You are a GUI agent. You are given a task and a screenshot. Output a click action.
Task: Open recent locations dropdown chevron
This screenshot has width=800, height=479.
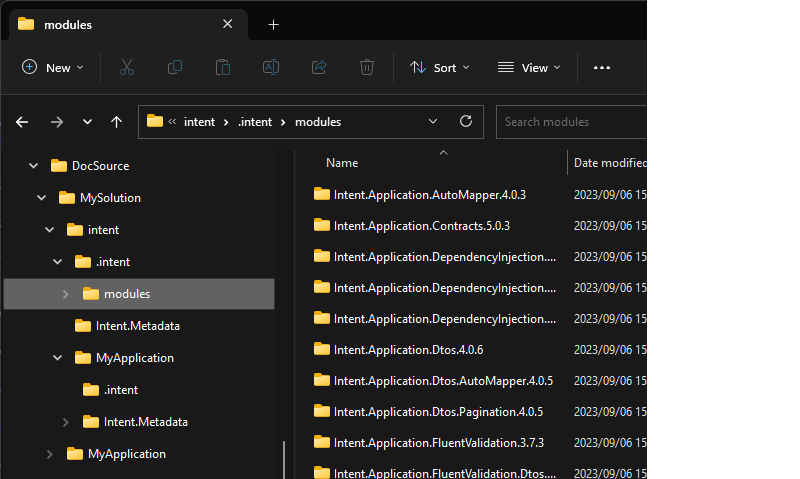(87, 122)
